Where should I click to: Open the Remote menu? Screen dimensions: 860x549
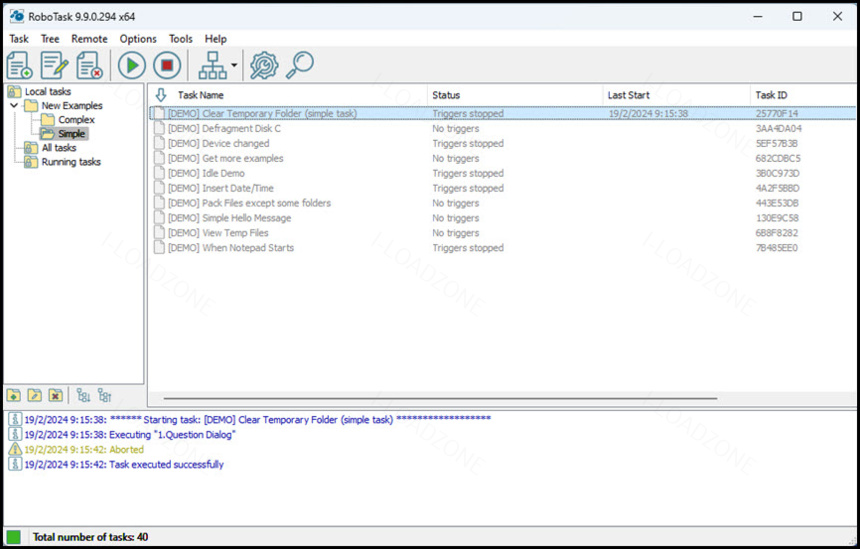pyautogui.click(x=89, y=39)
